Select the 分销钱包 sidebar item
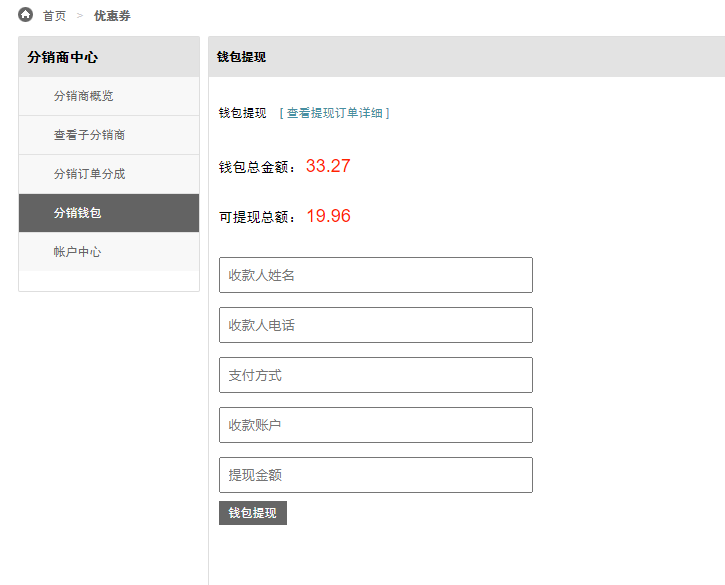 [109, 213]
